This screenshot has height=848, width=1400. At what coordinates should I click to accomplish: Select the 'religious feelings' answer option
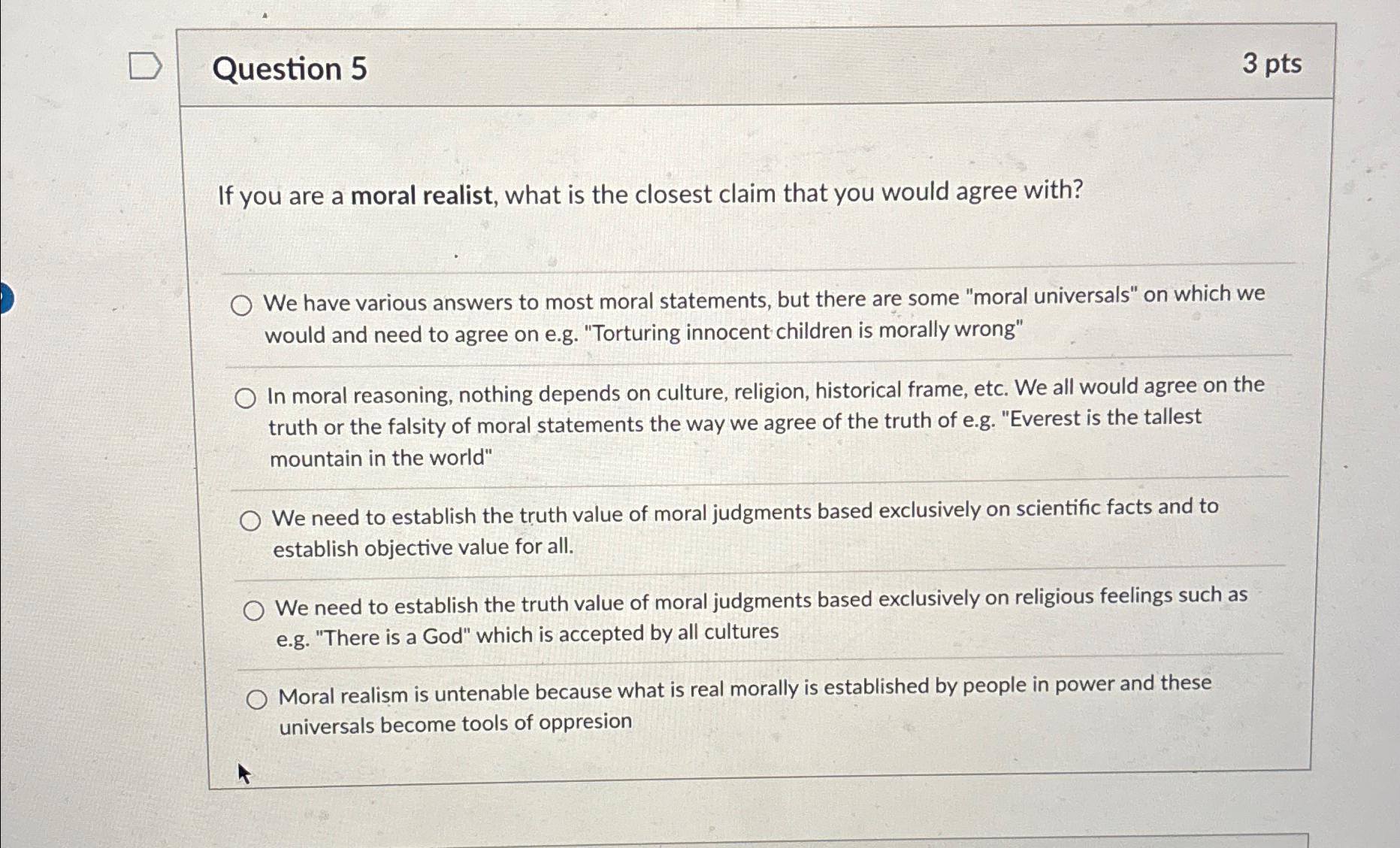(x=256, y=611)
